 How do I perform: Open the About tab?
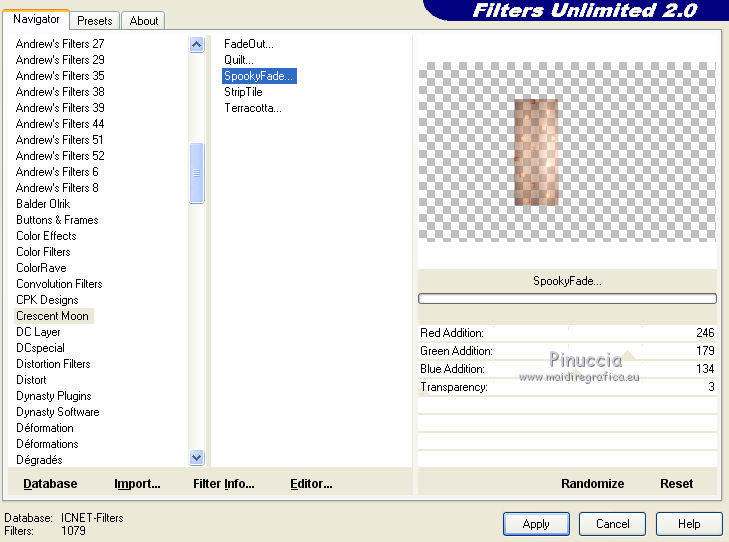[144, 21]
